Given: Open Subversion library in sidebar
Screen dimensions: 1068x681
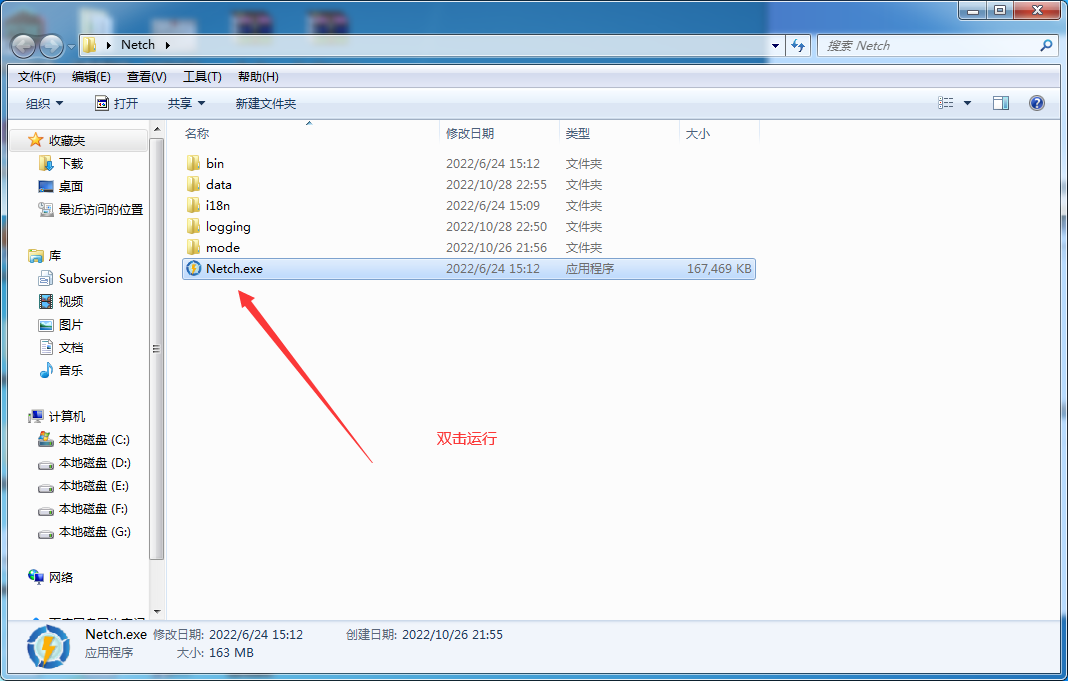Looking at the screenshot, I should [x=90, y=278].
